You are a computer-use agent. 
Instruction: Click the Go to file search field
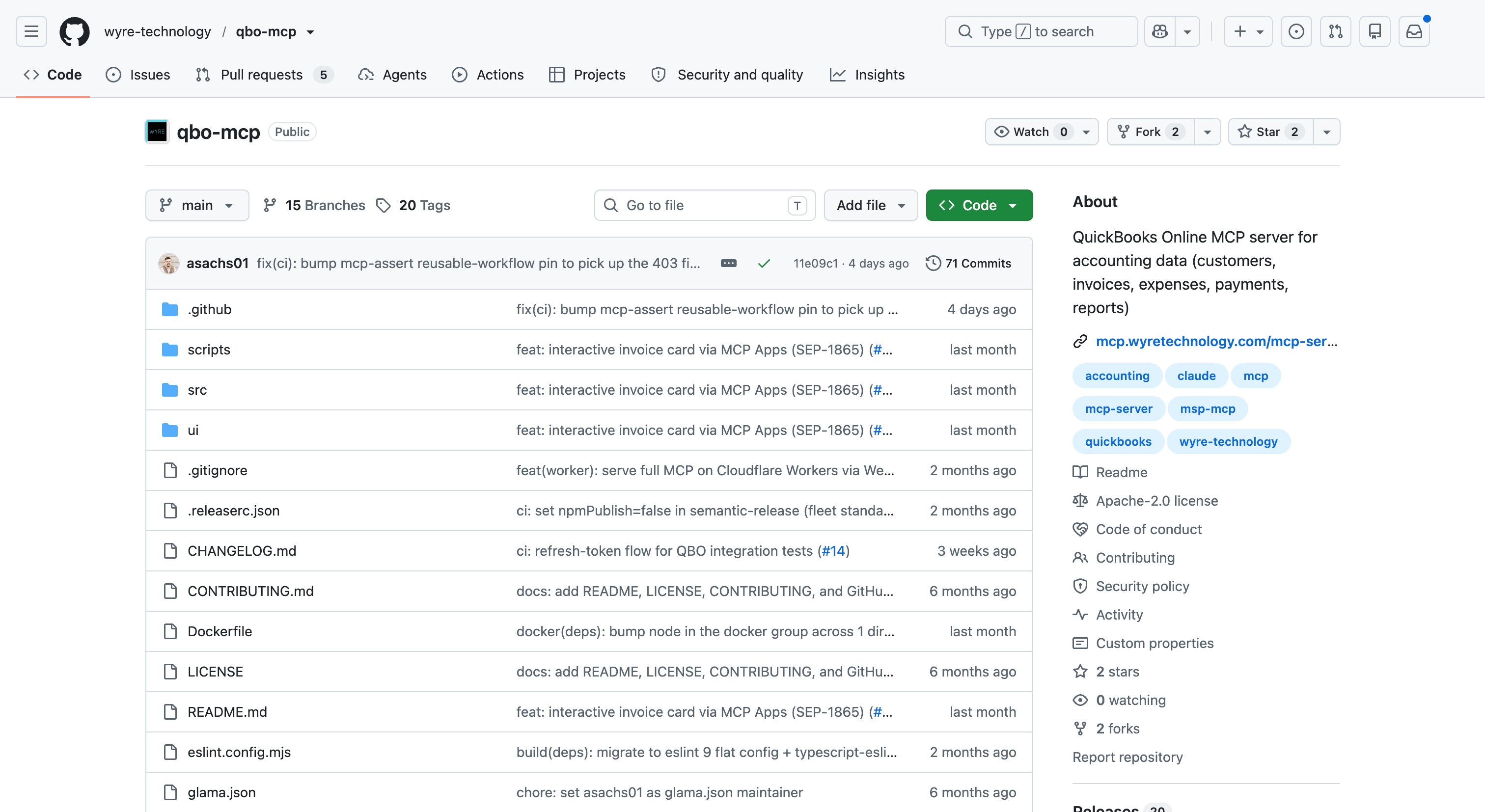click(x=705, y=205)
